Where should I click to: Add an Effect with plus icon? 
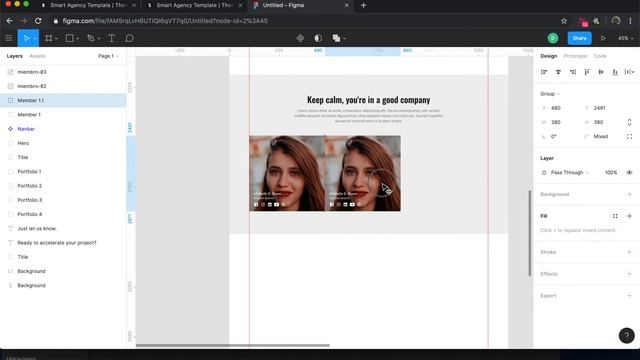coord(629,274)
